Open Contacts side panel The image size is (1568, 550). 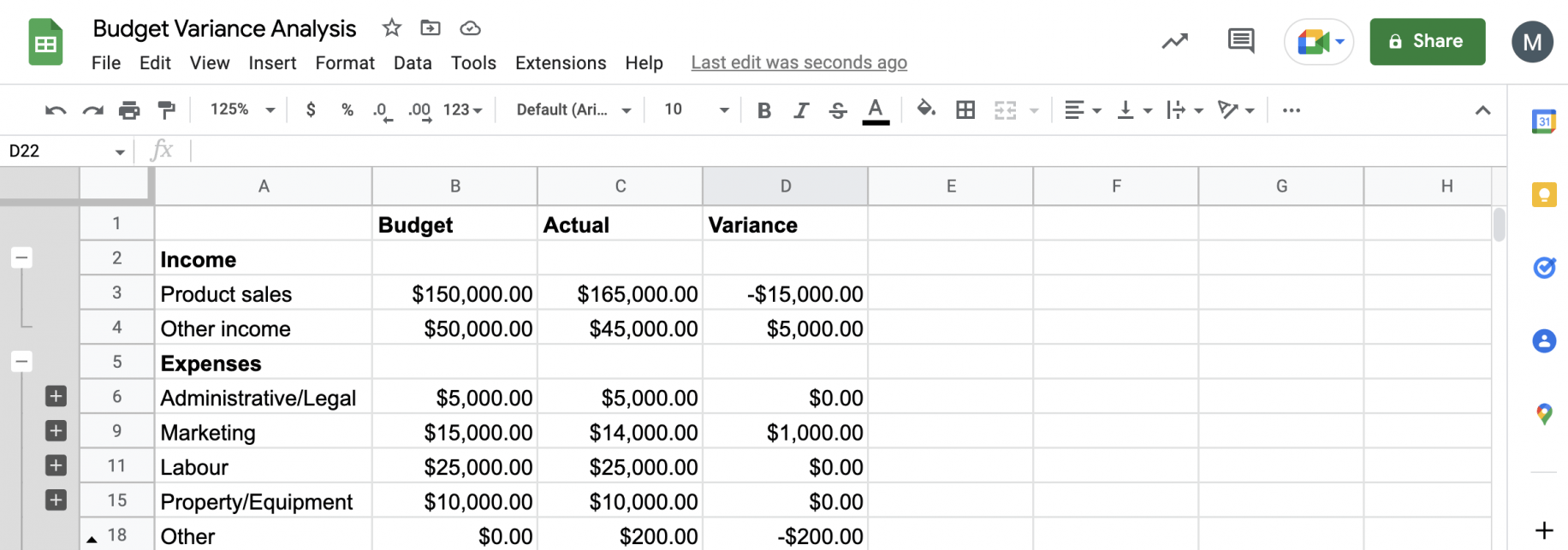1544,341
